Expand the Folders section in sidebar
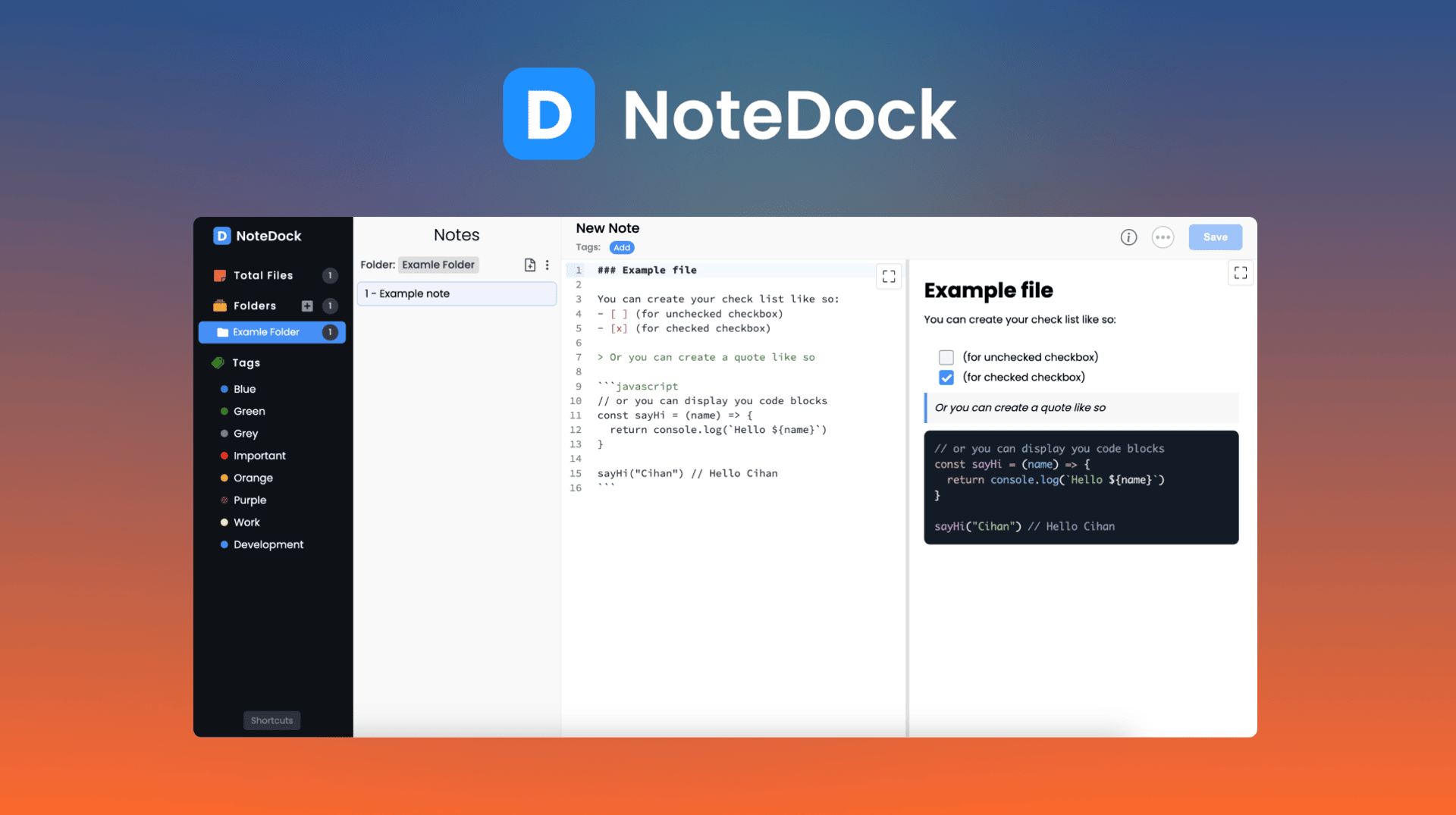 (255, 306)
